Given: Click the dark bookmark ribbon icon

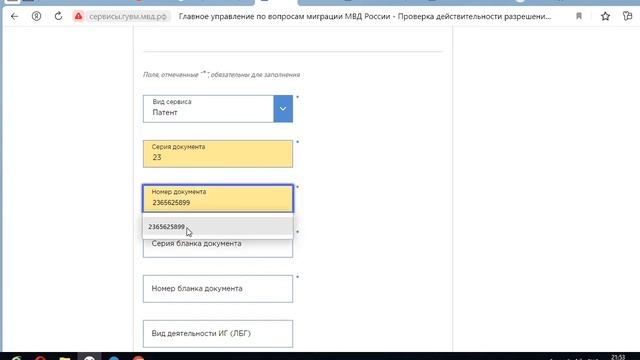Looking at the screenshot, I should point(579,16).
